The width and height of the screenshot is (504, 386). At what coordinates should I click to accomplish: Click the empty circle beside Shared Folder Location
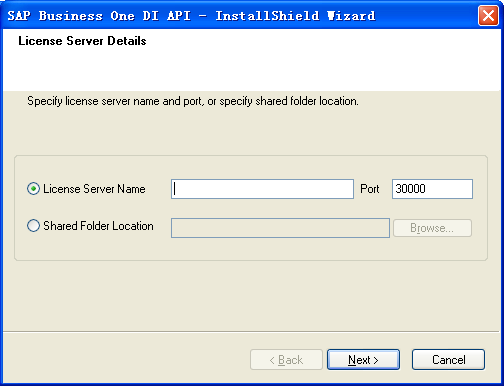point(33,226)
